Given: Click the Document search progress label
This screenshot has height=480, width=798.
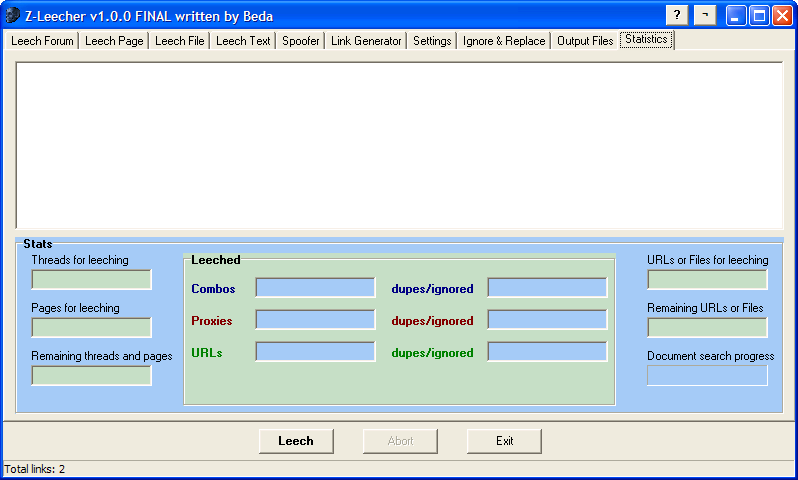Looking at the screenshot, I should (710, 356).
